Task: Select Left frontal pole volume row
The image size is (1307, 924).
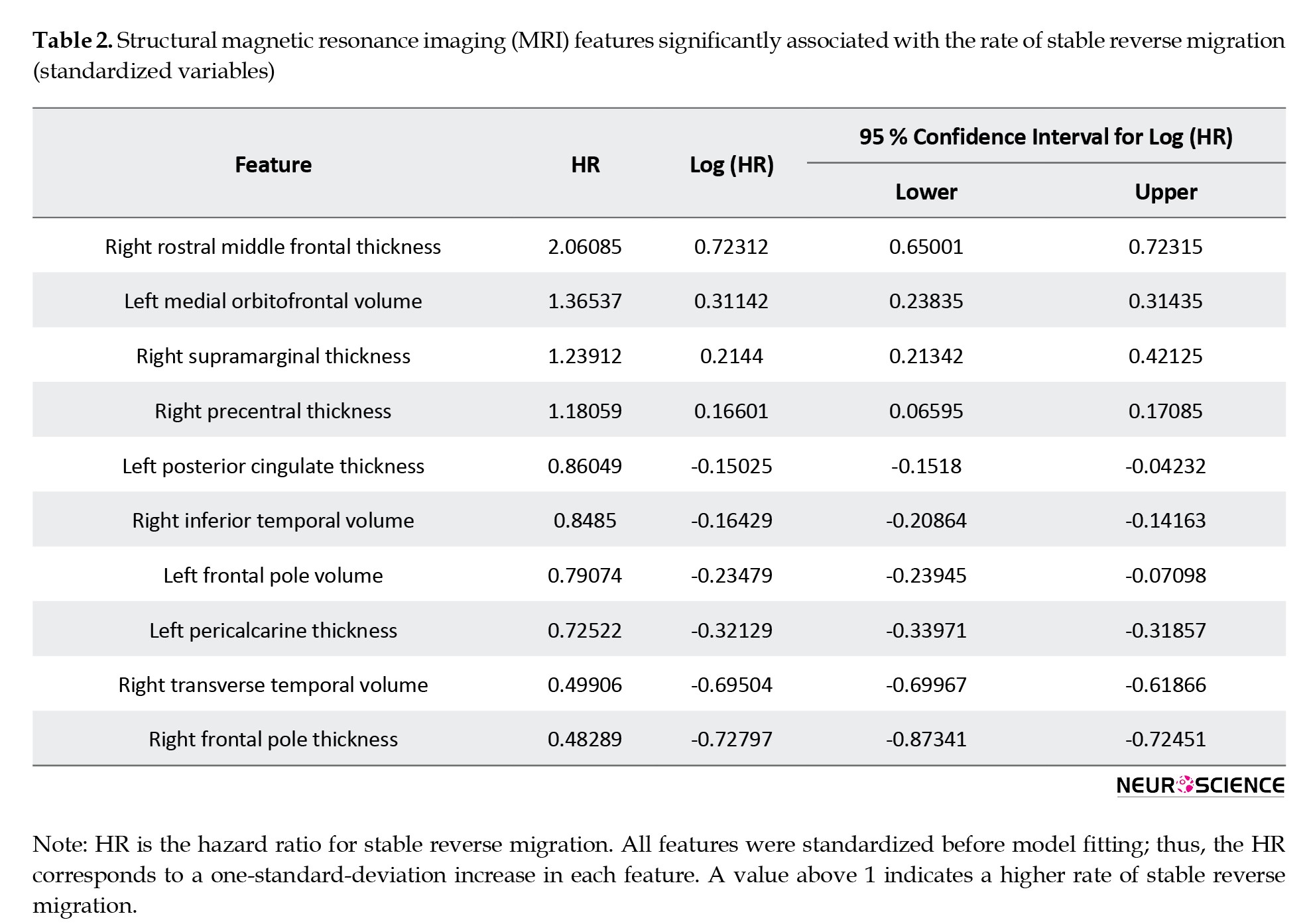Action: pyautogui.click(x=658, y=574)
